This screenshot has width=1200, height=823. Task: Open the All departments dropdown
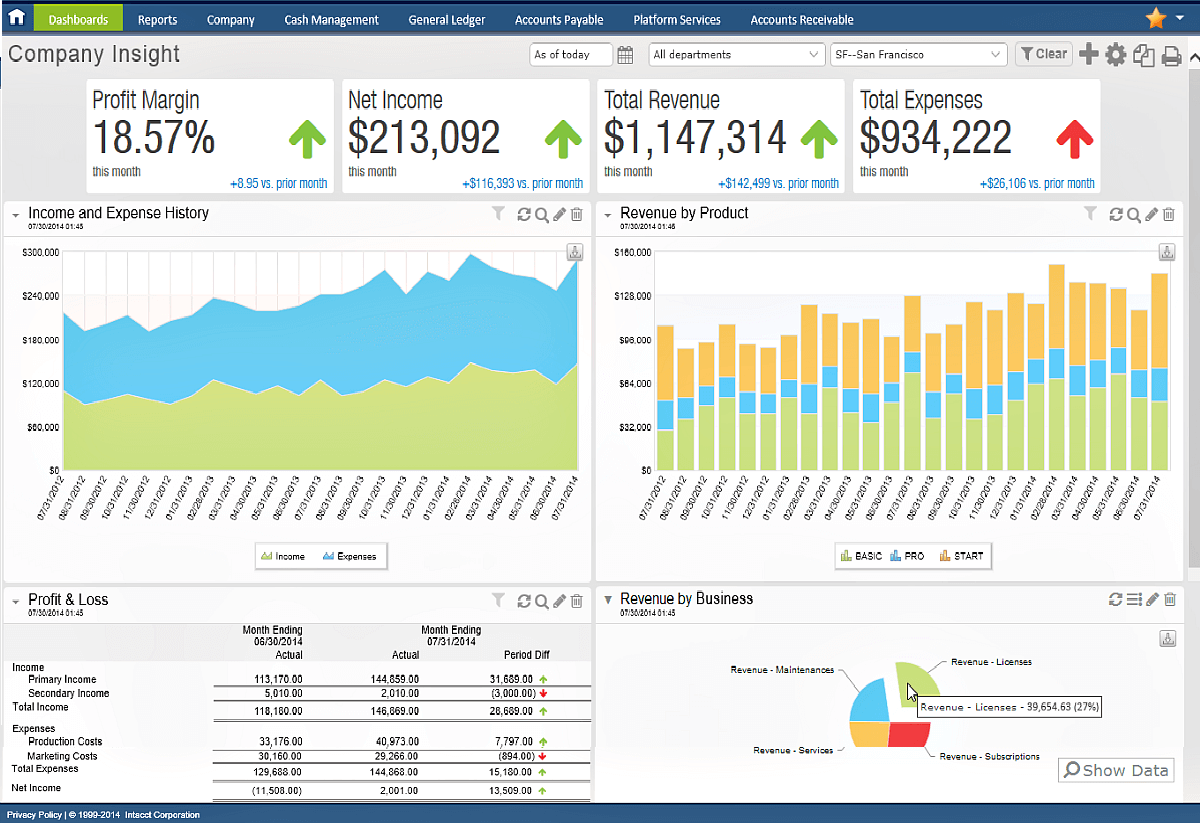736,54
